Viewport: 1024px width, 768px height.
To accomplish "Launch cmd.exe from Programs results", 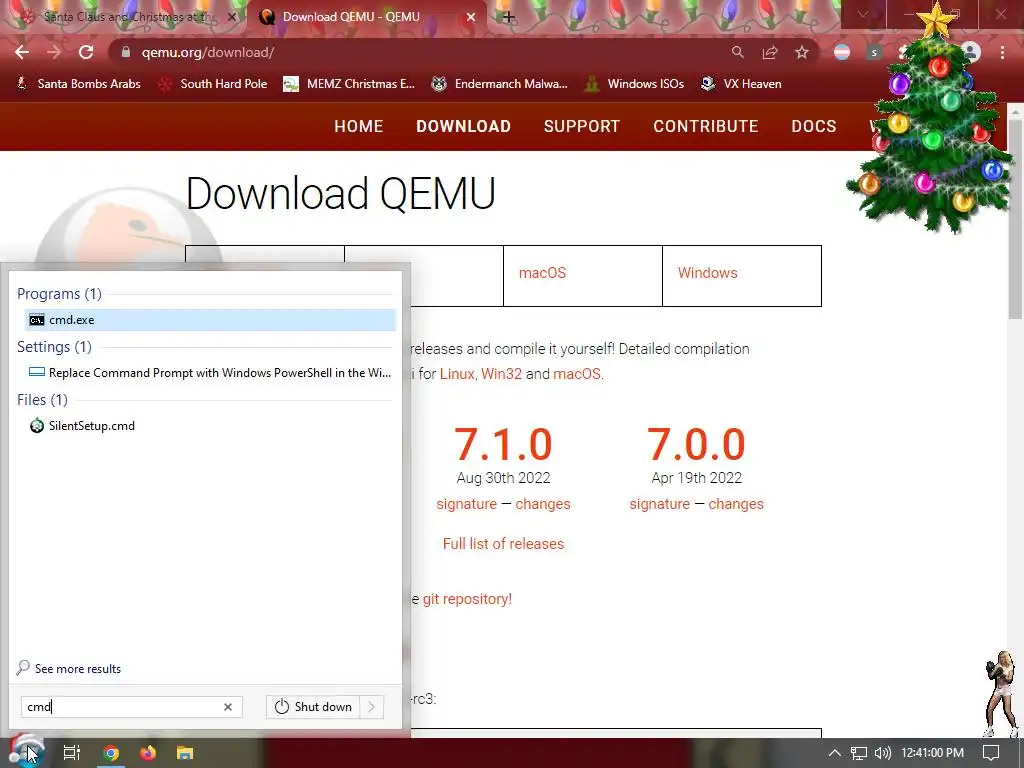I will tap(210, 320).
